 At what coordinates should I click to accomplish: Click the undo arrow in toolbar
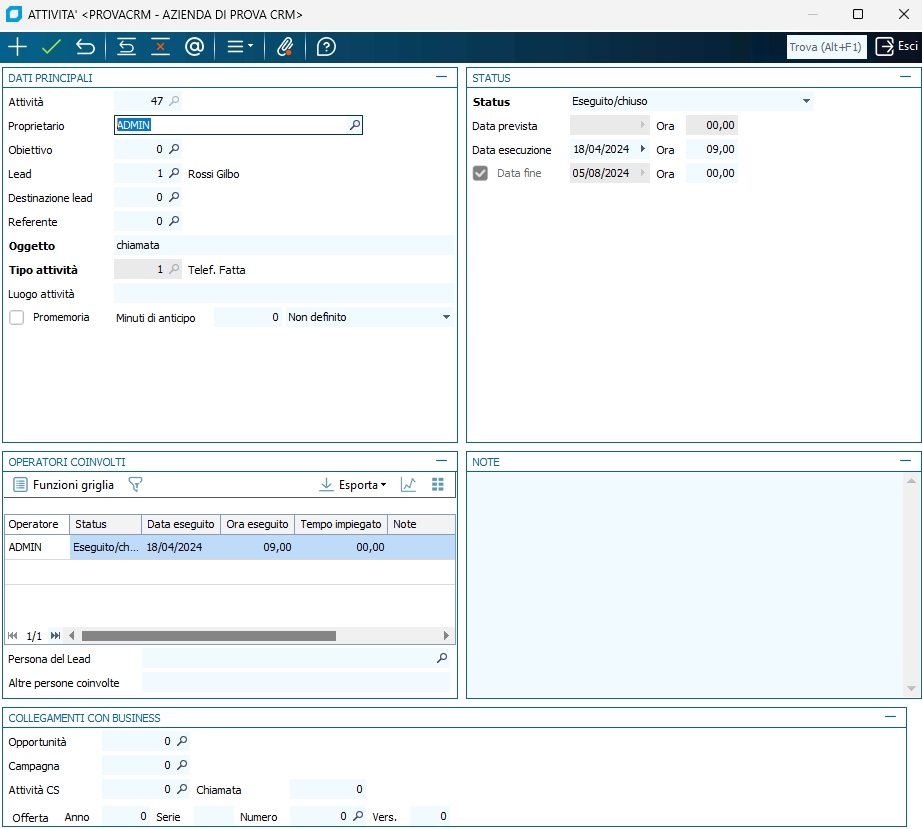[x=86, y=47]
